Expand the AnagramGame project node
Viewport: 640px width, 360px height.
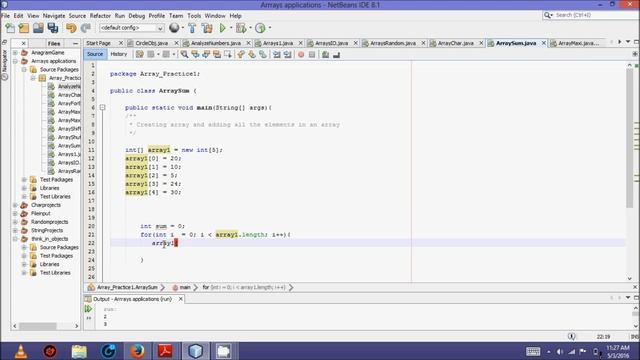pos(15,53)
